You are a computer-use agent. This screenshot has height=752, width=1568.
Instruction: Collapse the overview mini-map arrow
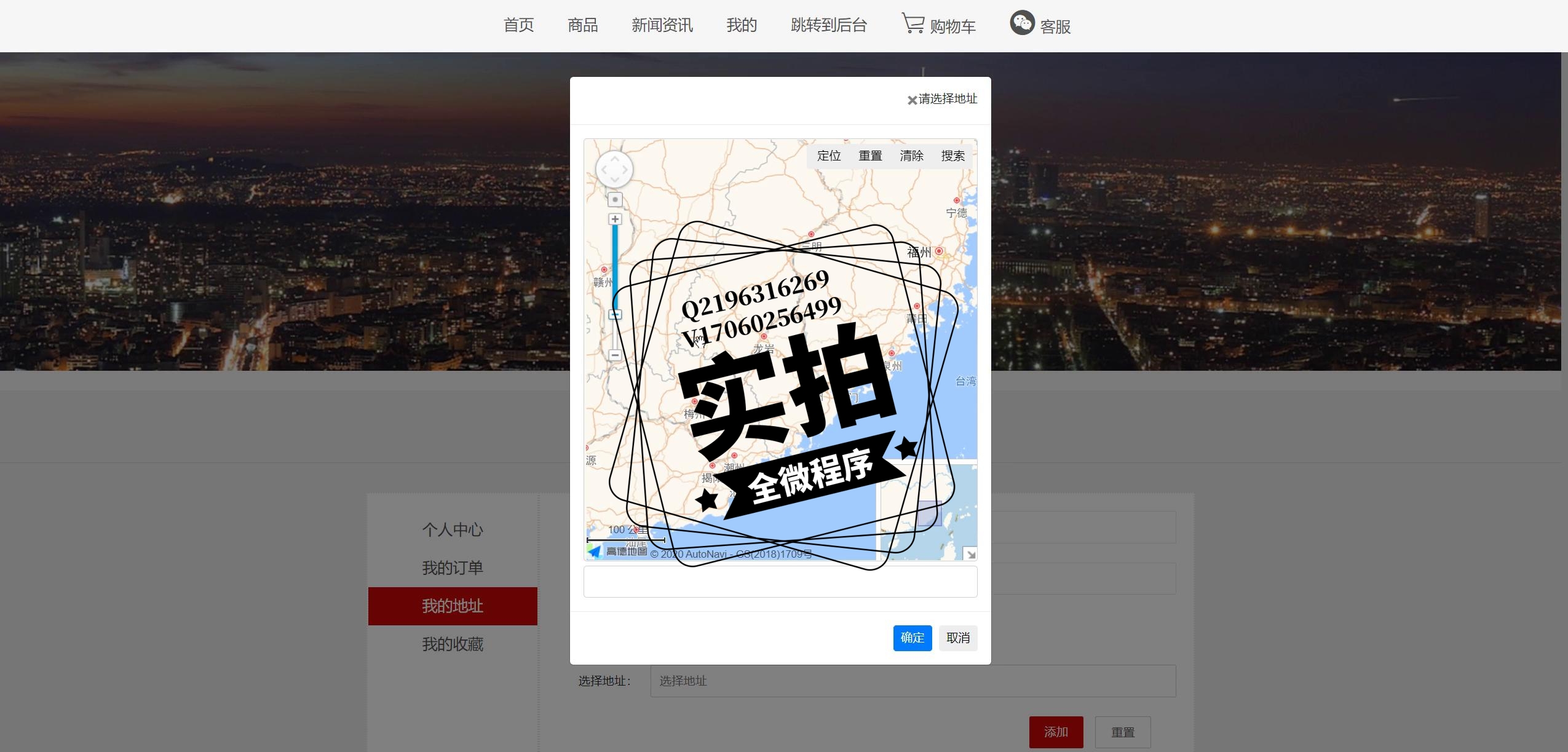[x=970, y=554]
